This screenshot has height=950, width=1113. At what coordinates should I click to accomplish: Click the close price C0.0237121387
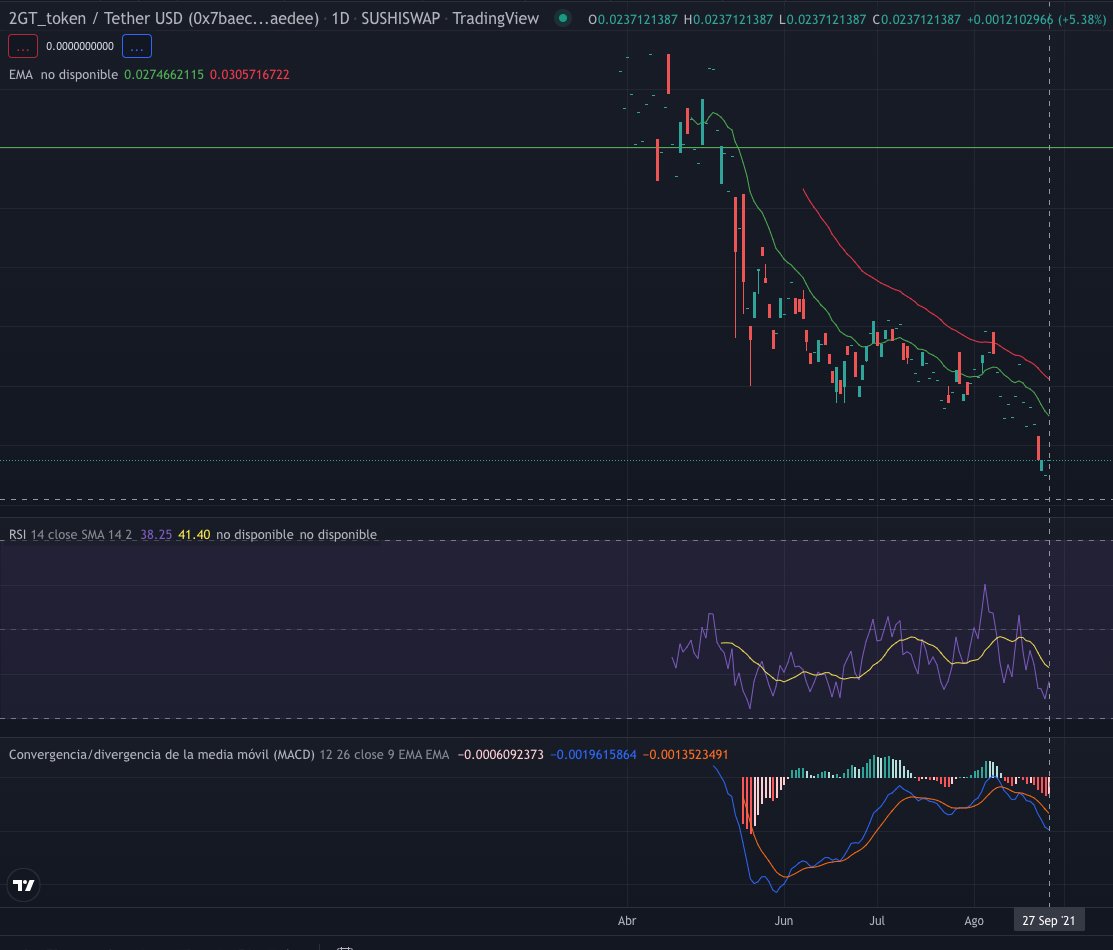[916, 19]
